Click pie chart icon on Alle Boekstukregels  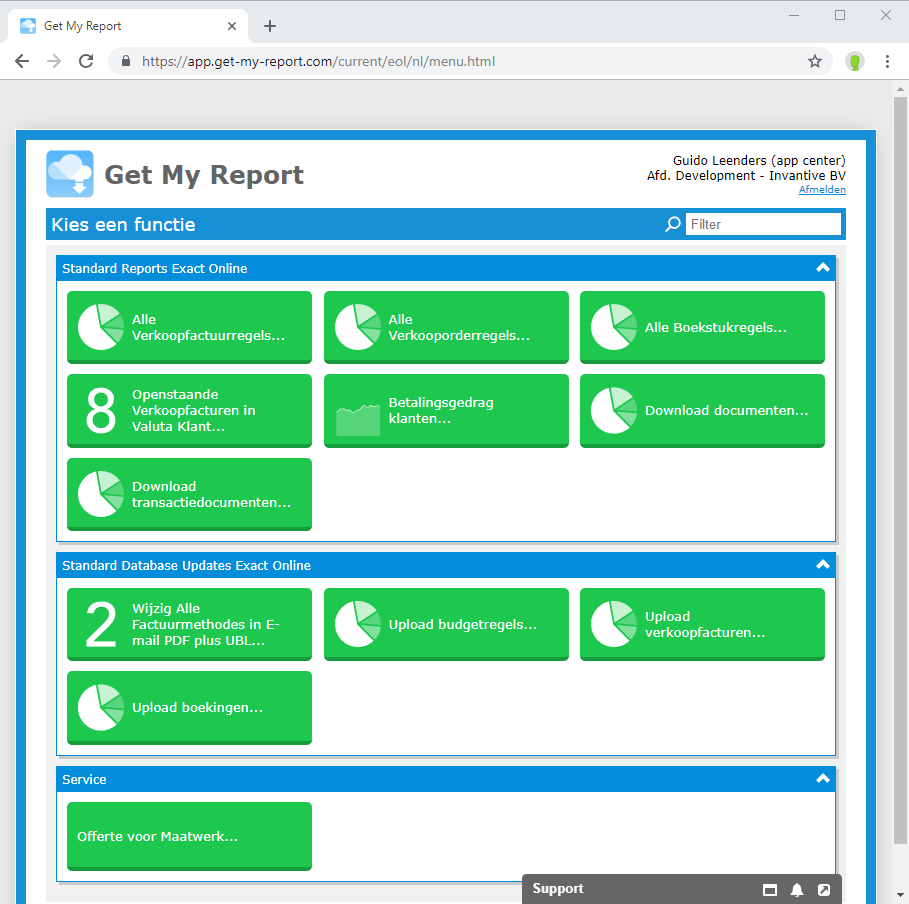[614, 327]
